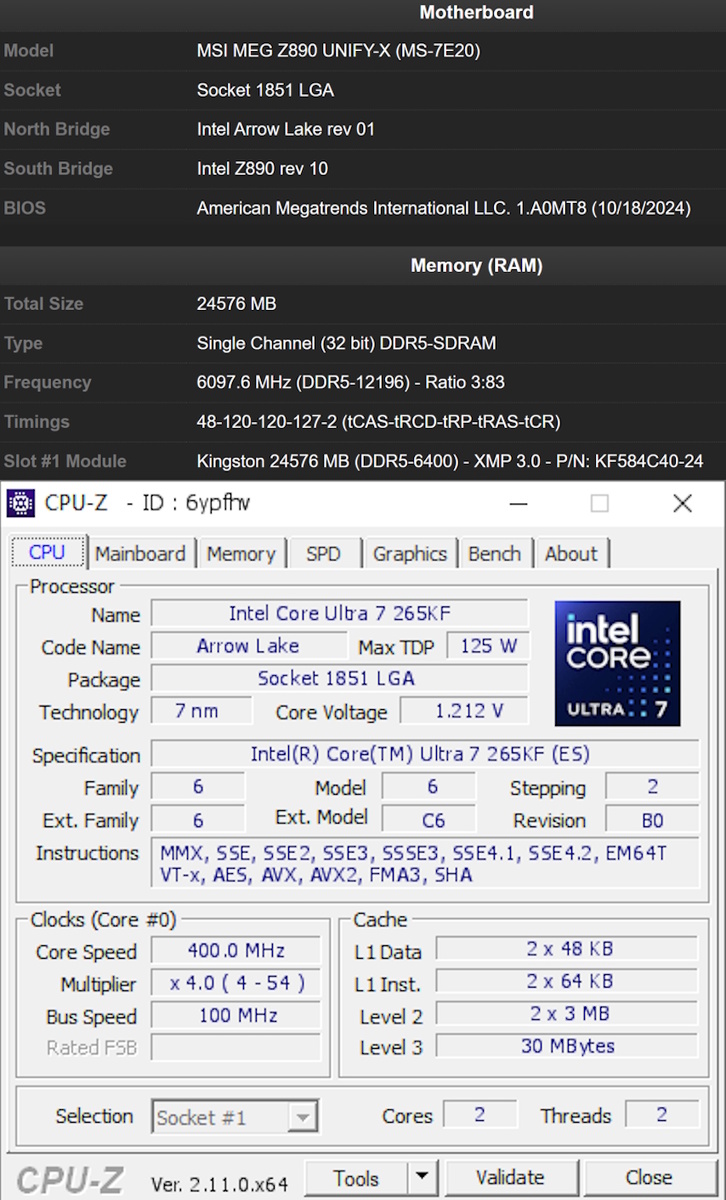
Task: Open the SPD tab
Action: (323, 554)
